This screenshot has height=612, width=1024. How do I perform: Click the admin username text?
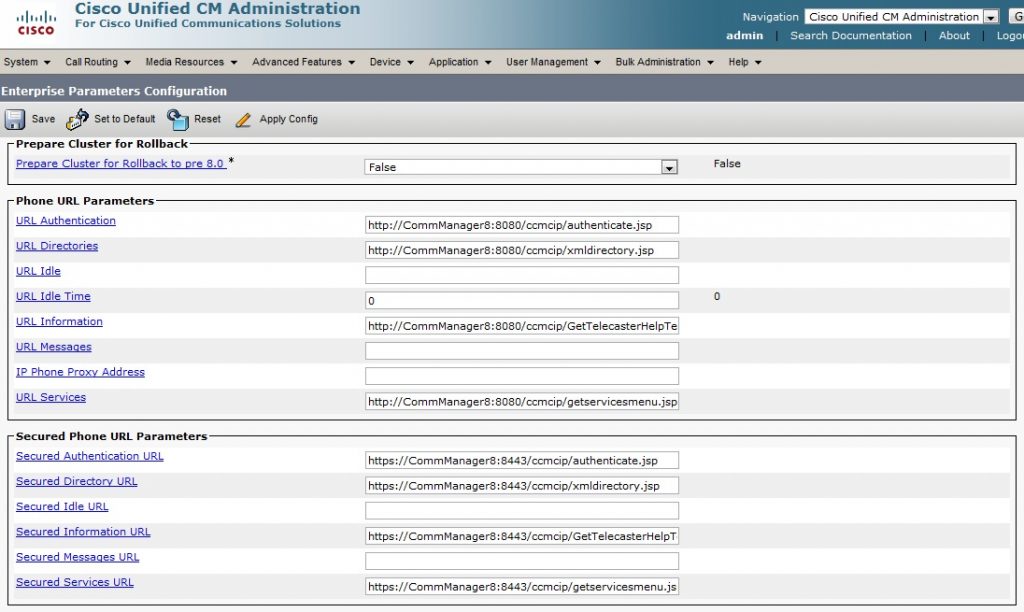(x=744, y=35)
